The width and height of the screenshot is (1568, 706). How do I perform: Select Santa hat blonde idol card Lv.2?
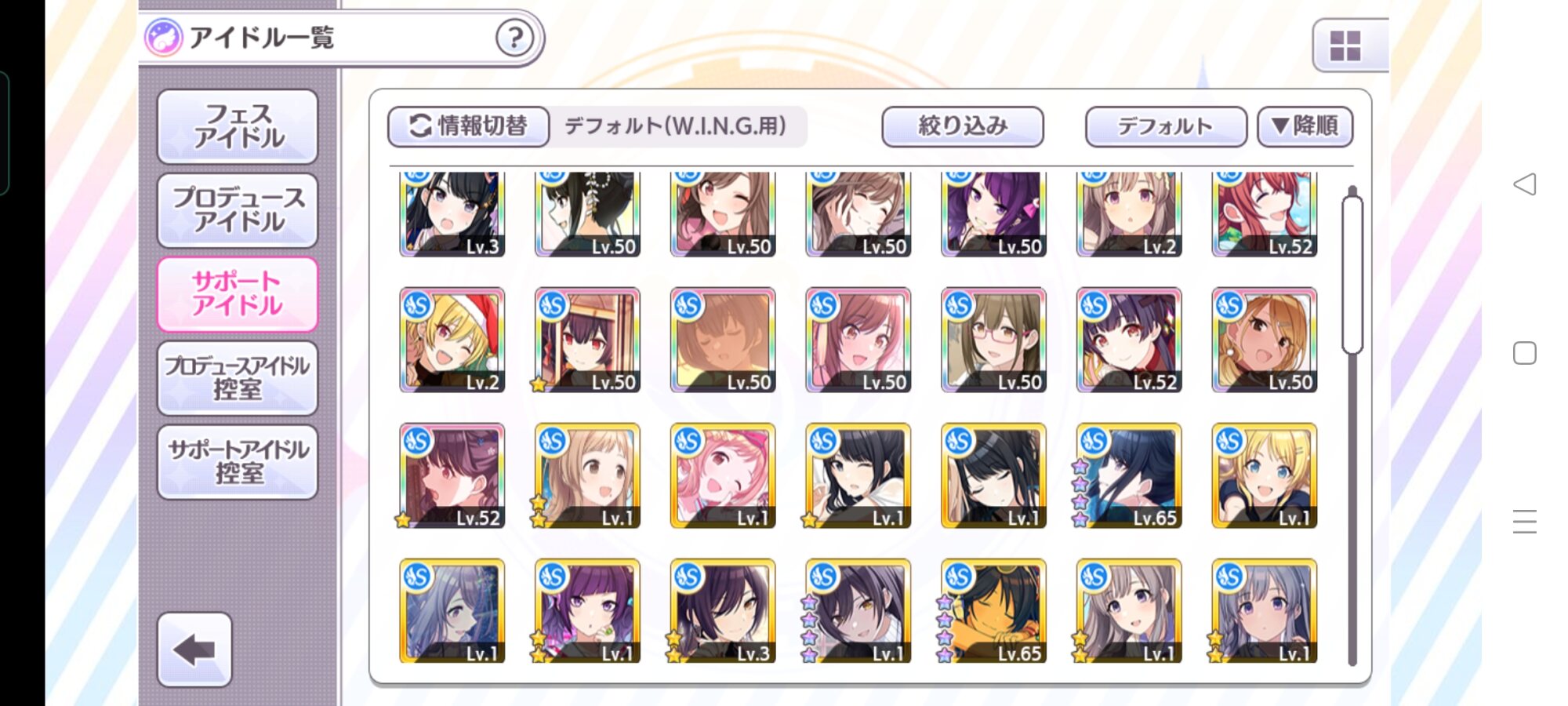click(452, 340)
